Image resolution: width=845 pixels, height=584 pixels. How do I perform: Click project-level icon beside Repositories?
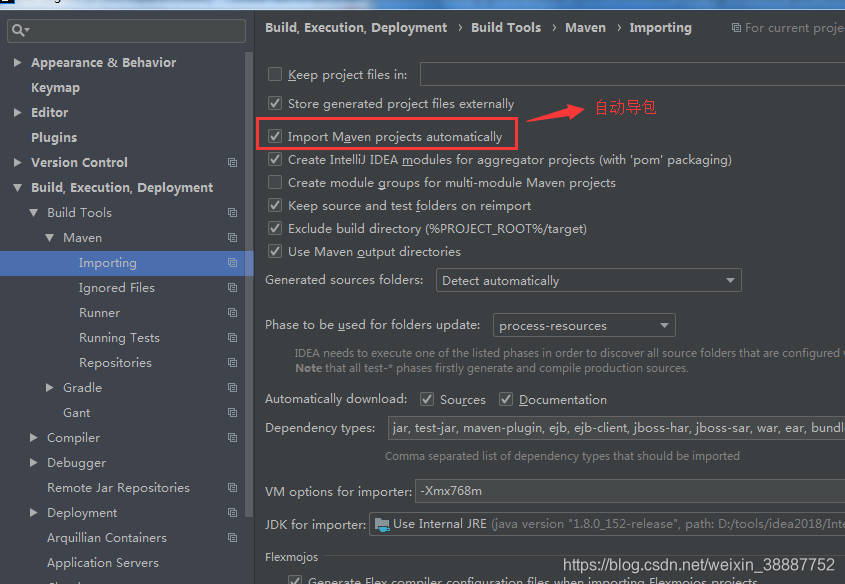pos(232,363)
